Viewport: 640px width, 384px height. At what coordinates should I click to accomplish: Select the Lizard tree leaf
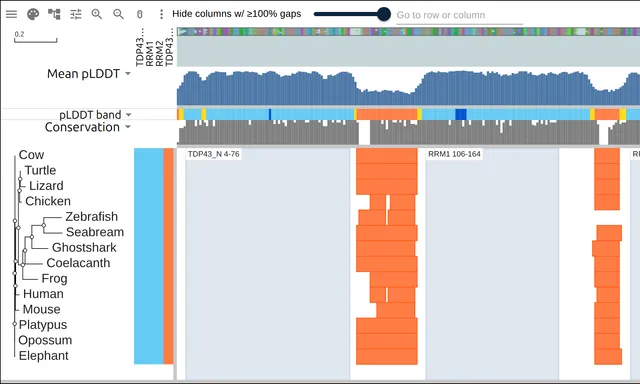click(x=46, y=186)
